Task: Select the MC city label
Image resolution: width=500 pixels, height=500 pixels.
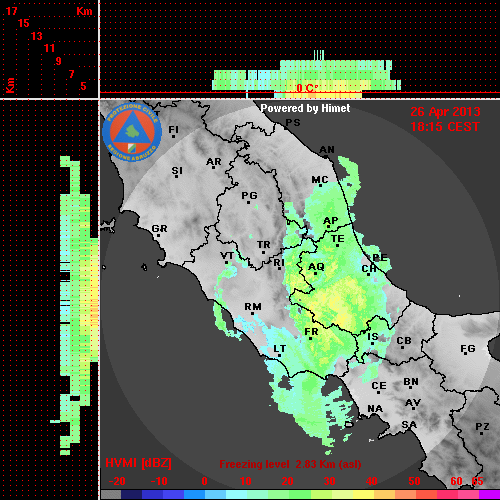Action: (x=320, y=180)
